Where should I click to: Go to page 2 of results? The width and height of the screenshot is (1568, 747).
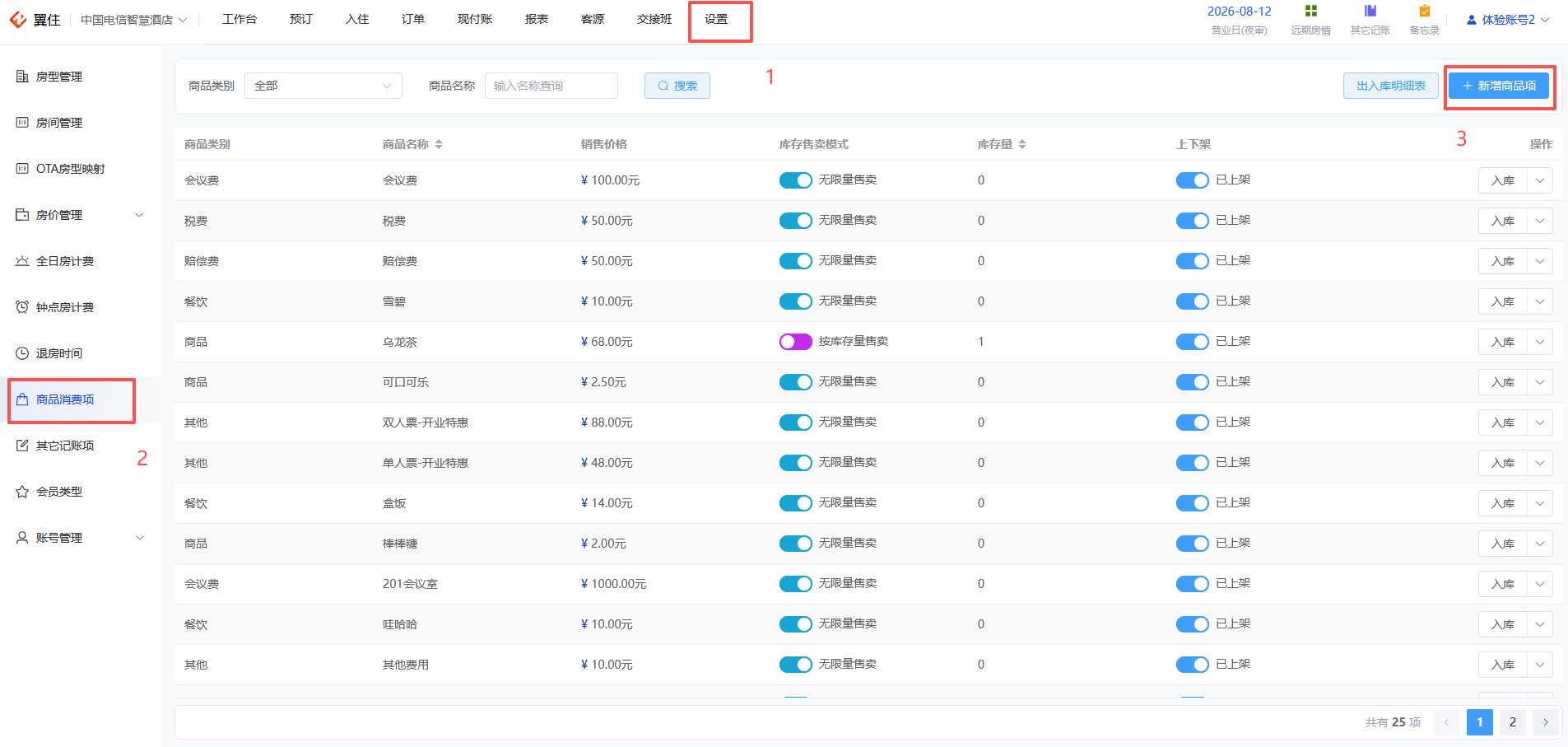click(1513, 722)
